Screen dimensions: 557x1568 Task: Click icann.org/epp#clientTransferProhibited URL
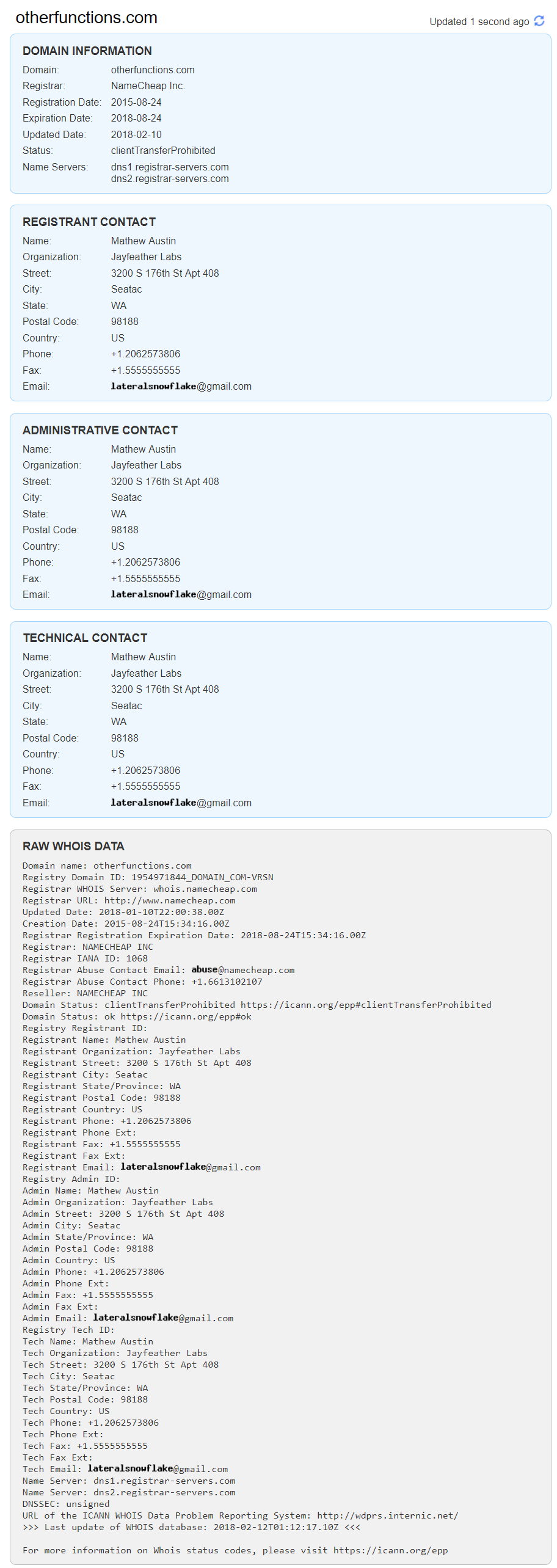pyautogui.click(x=366, y=1005)
